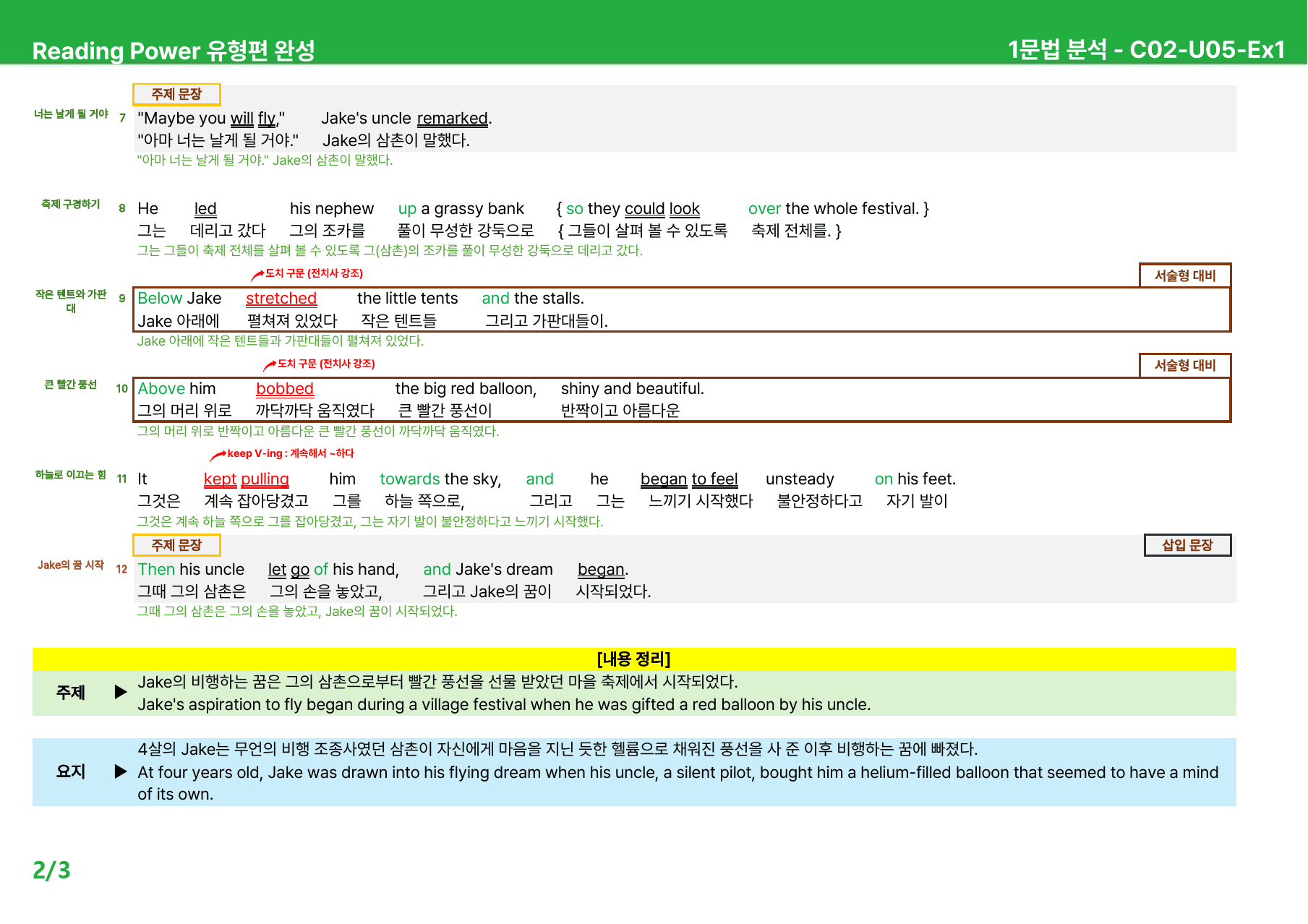
Task: Click the header title 'Reading Power 유형편 완성'
Action: (174, 51)
